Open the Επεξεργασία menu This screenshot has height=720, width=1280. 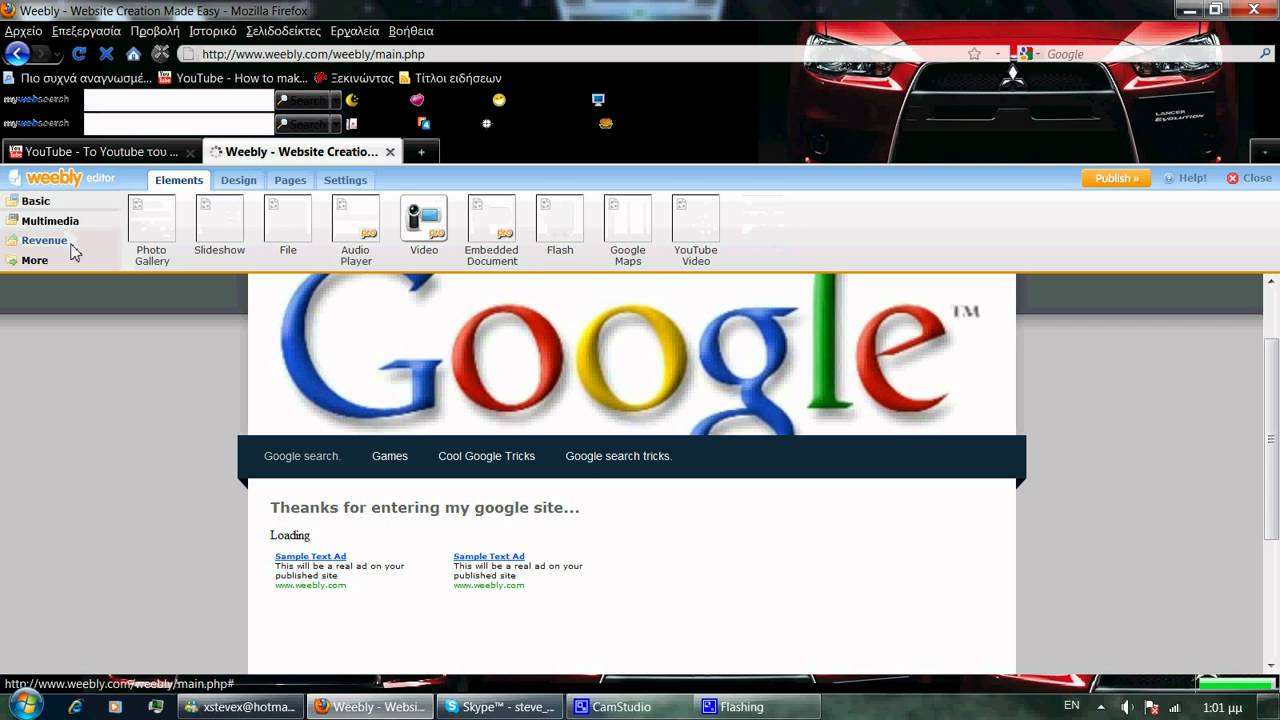[86, 31]
